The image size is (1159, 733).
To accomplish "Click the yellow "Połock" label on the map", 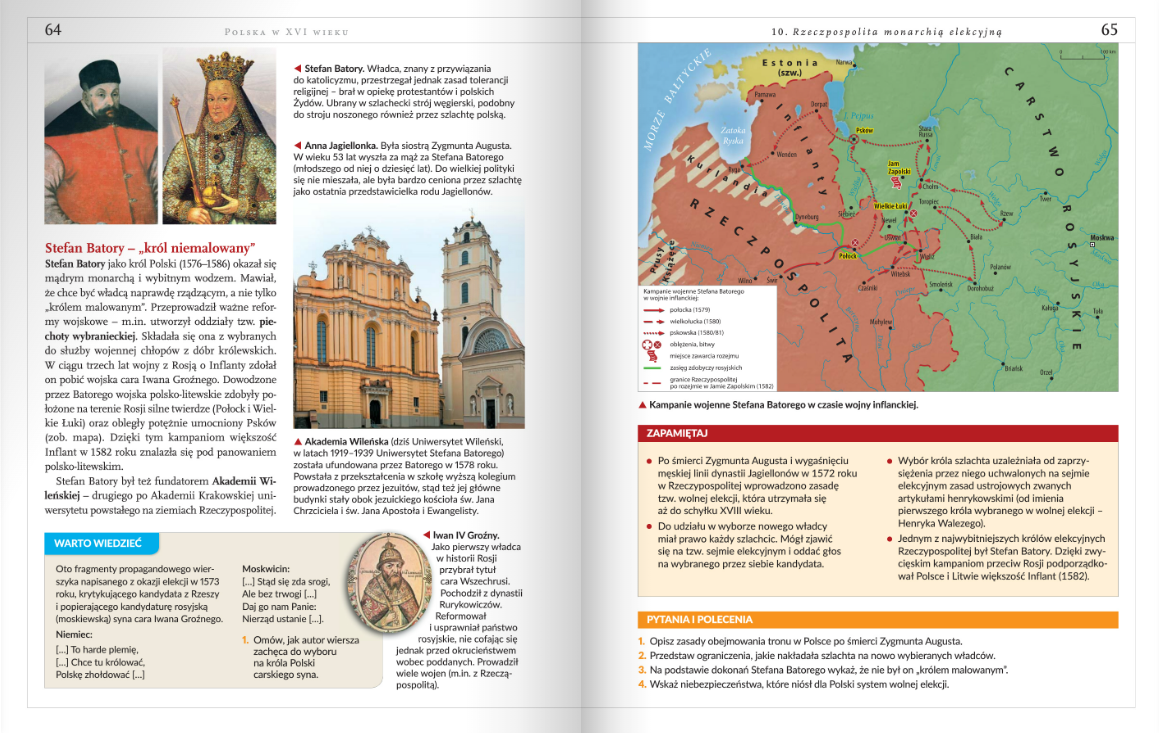I will tap(848, 256).
